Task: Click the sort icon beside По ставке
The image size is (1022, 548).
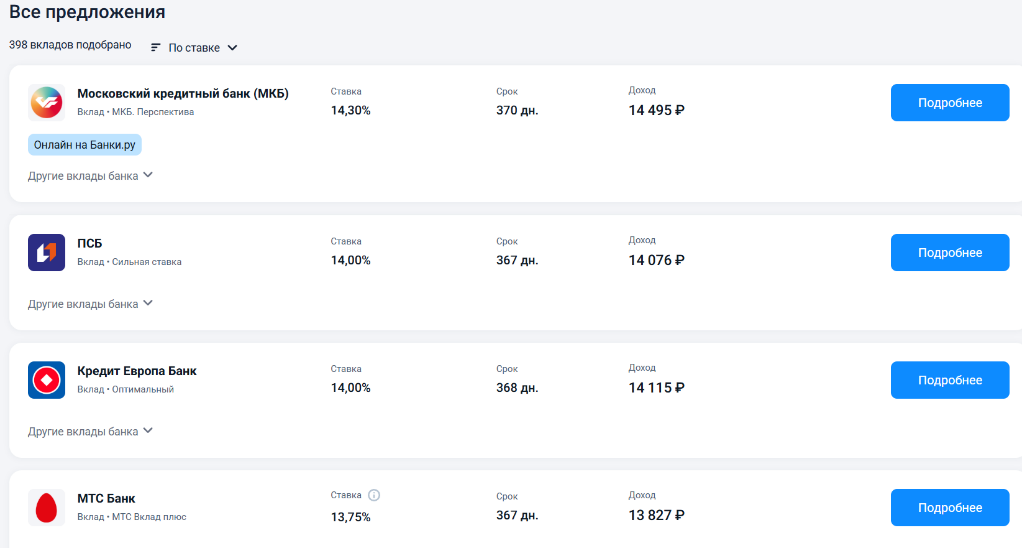Action: [156, 47]
